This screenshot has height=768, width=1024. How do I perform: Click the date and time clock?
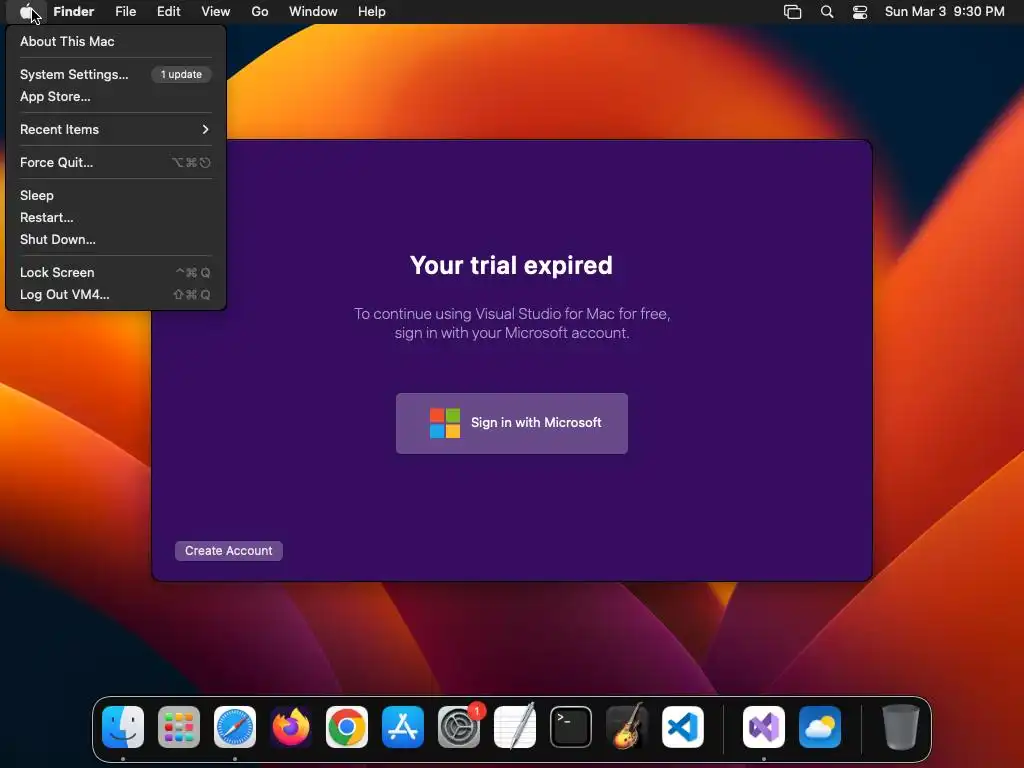(944, 11)
